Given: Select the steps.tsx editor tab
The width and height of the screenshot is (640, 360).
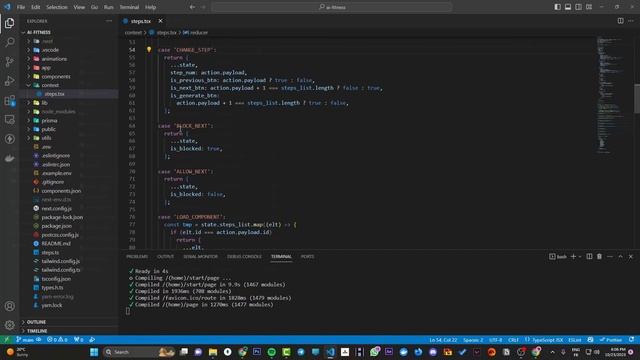Looking at the screenshot, I should click(140, 21).
